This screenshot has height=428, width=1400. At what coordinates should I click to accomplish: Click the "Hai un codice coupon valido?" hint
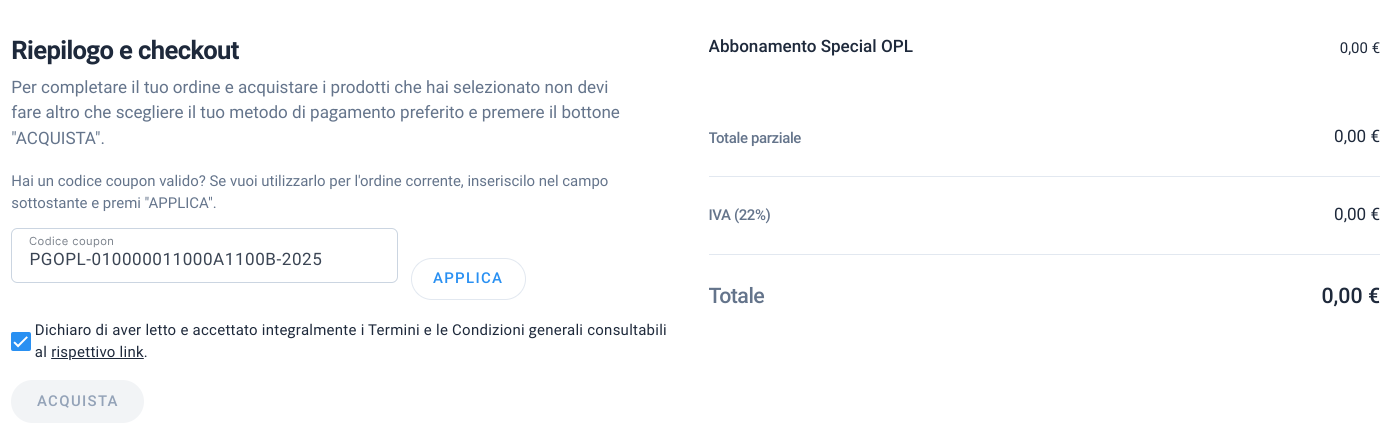310,192
